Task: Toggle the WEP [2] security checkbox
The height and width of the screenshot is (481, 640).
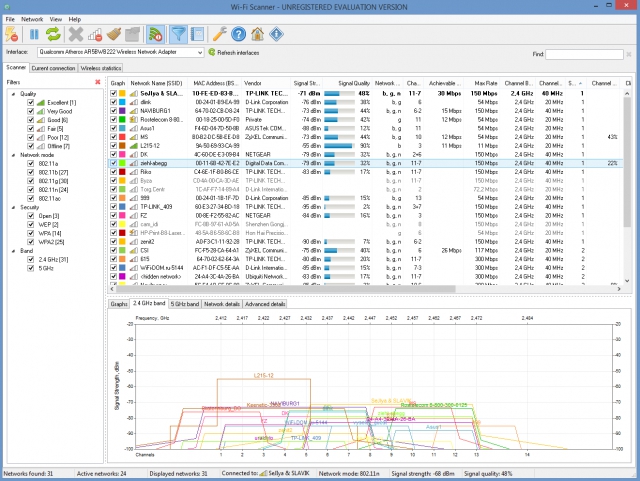Action: (x=31, y=225)
